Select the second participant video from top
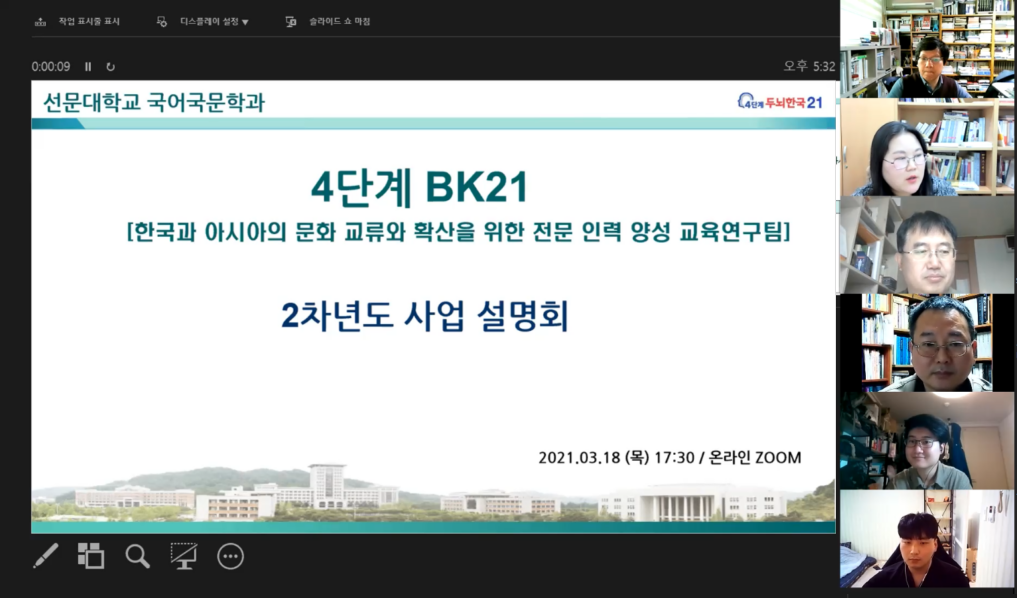Viewport: 1017px width, 598px height. [927, 147]
